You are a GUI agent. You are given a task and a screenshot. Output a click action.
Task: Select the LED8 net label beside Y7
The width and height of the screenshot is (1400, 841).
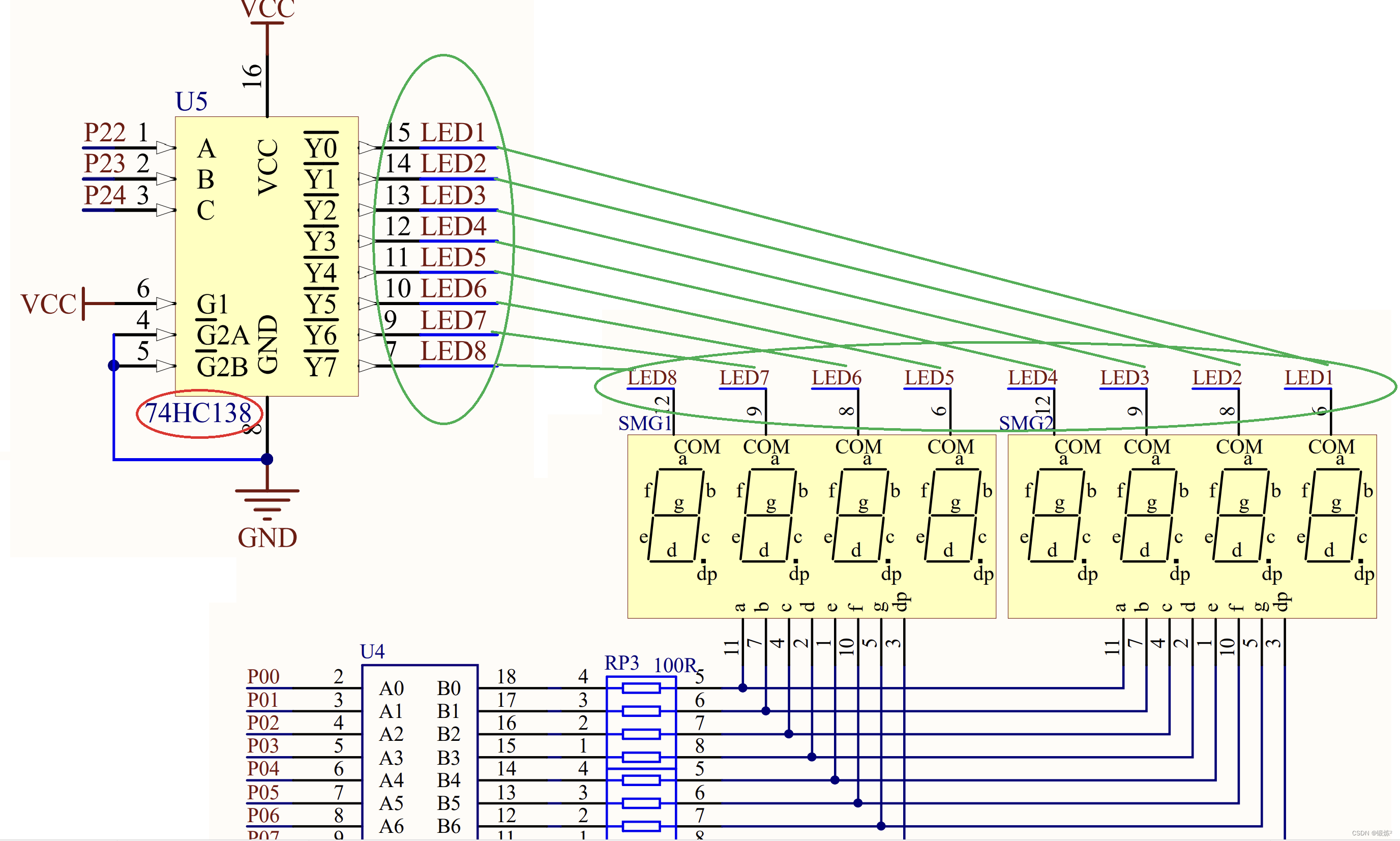453,351
